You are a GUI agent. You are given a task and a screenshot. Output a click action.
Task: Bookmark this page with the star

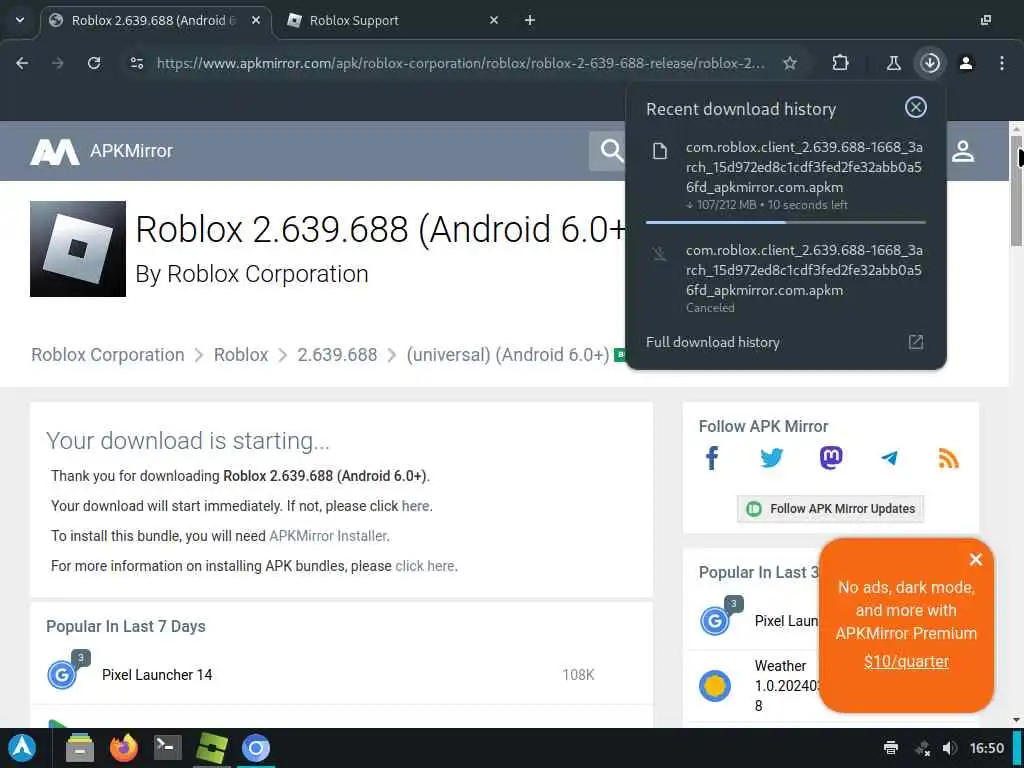(790, 63)
